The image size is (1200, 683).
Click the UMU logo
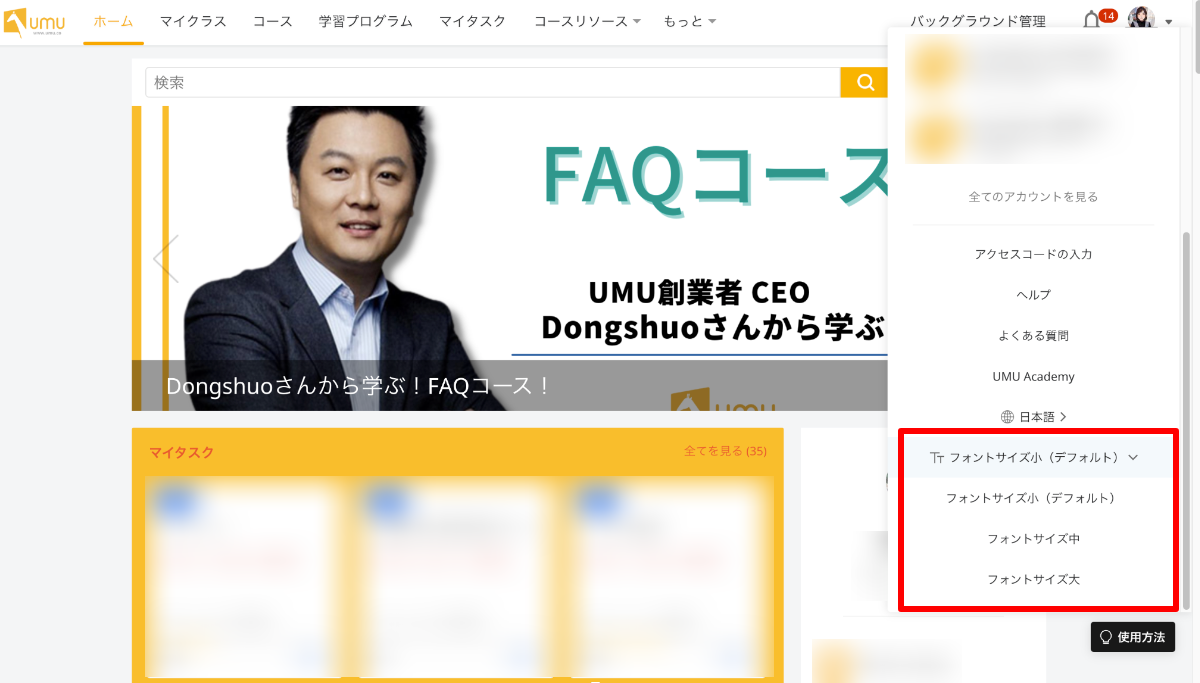pos(34,21)
